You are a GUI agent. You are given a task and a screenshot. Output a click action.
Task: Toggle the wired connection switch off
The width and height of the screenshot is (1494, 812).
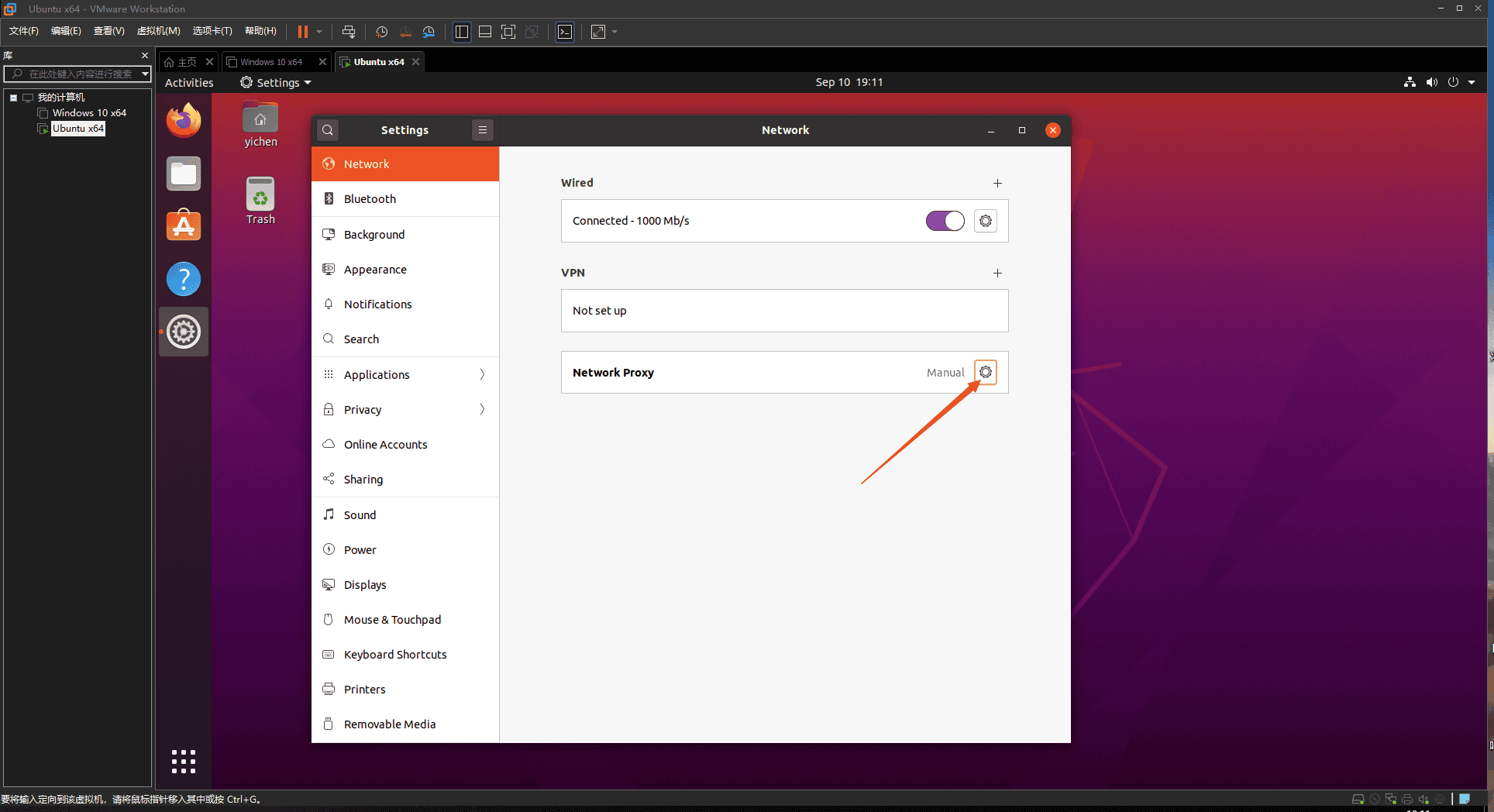(945, 221)
